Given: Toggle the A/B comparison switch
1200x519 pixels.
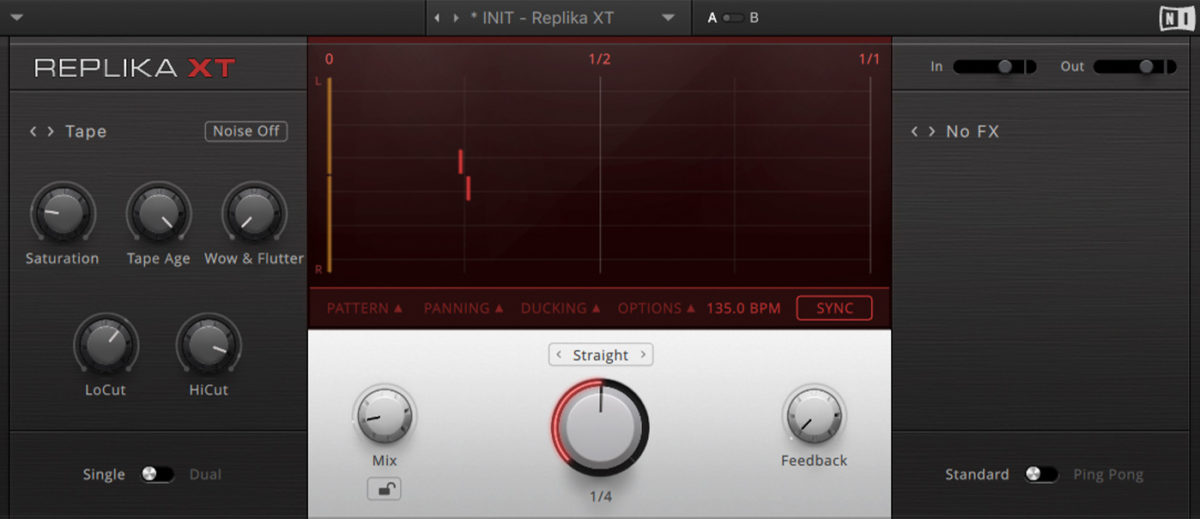Looking at the screenshot, I should (x=734, y=18).
